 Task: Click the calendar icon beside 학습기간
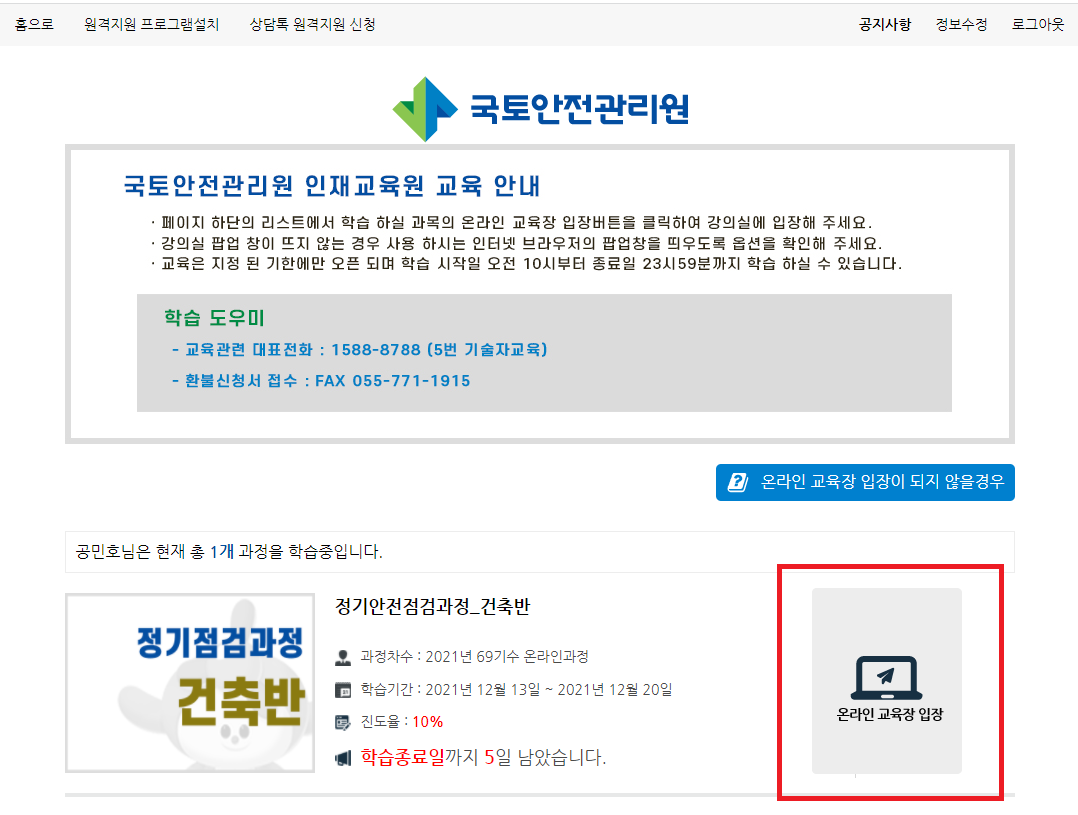342,690
